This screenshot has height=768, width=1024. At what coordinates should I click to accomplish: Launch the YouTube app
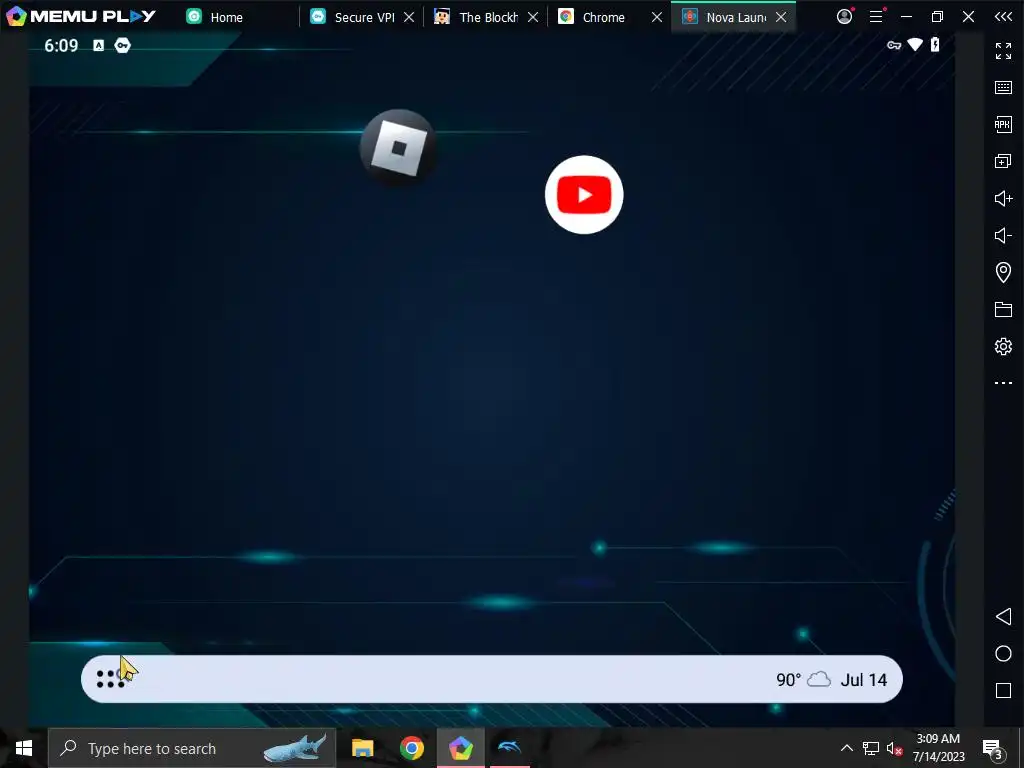(584, 195)
